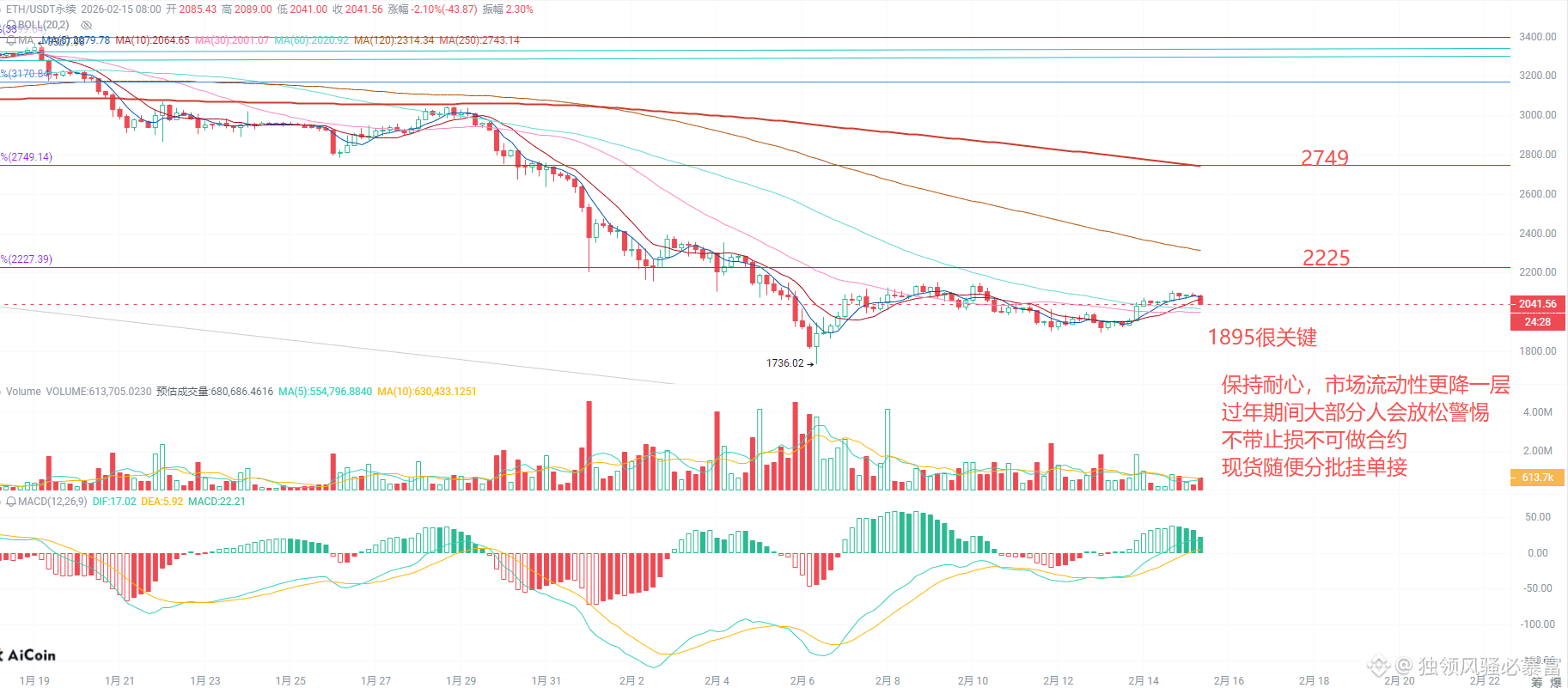The image size is (1568, 688).
Task: Click the -50.00 MACD axis label
Action: click(1538, 588)
